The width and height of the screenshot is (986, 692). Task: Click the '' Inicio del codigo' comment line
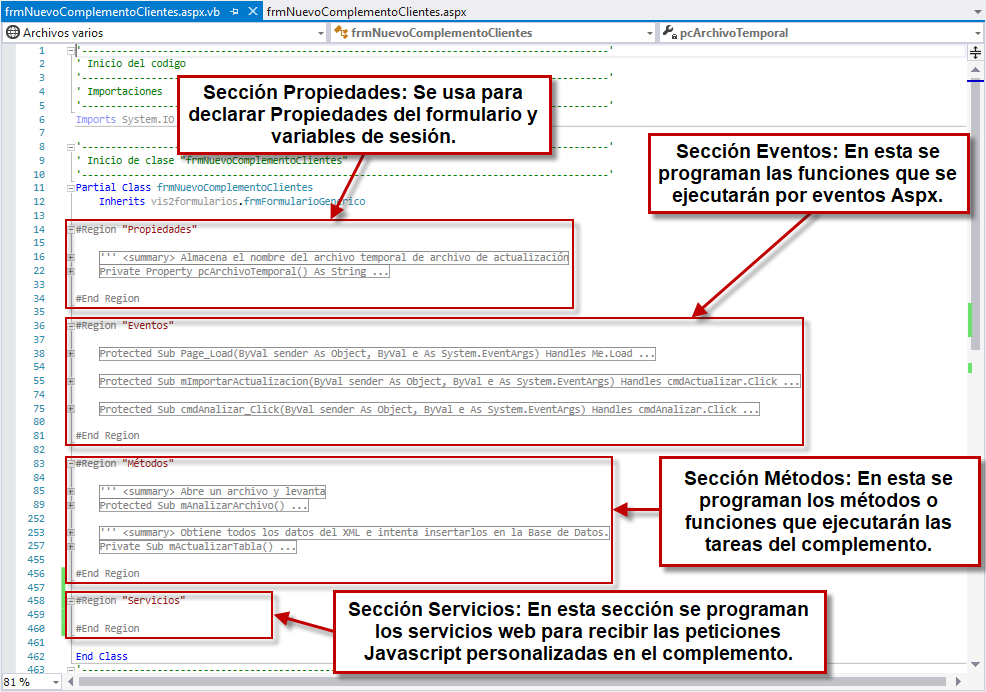[x=131, y=64]
